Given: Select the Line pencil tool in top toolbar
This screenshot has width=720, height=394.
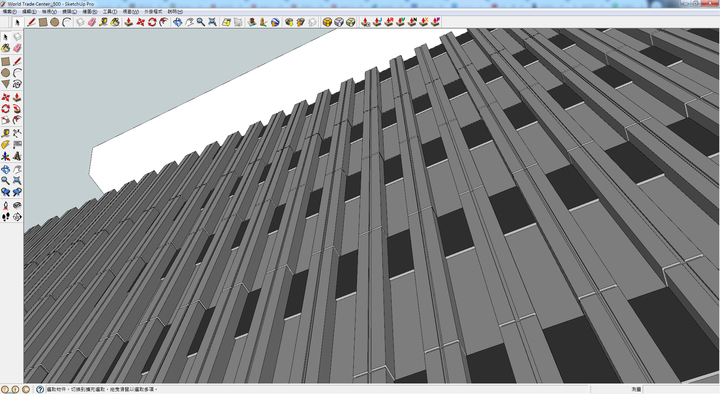Looking at the screenshot, I should 31,22.
